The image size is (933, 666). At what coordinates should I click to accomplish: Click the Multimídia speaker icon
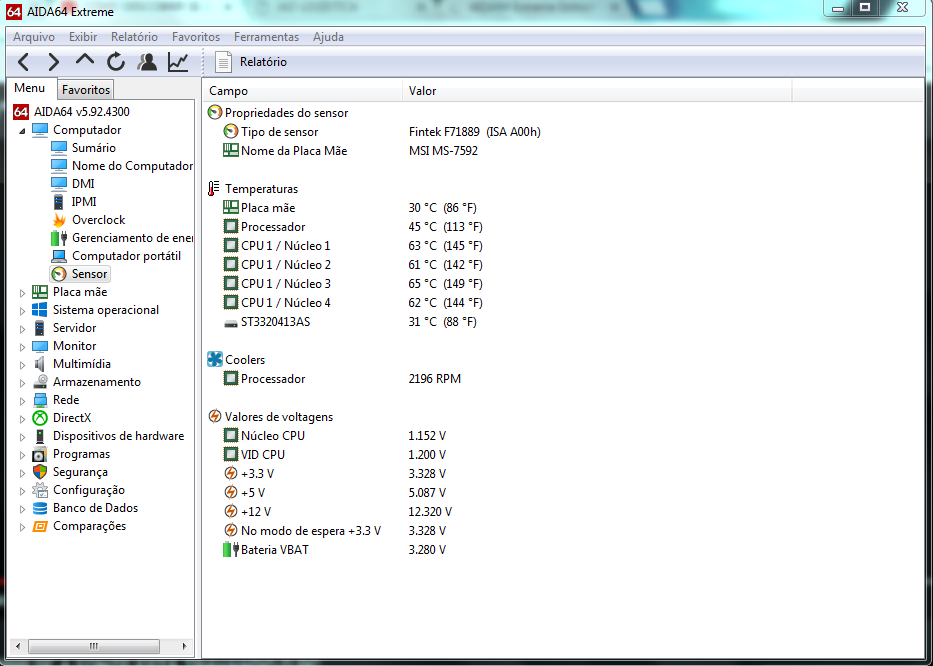tap(39, 364)
